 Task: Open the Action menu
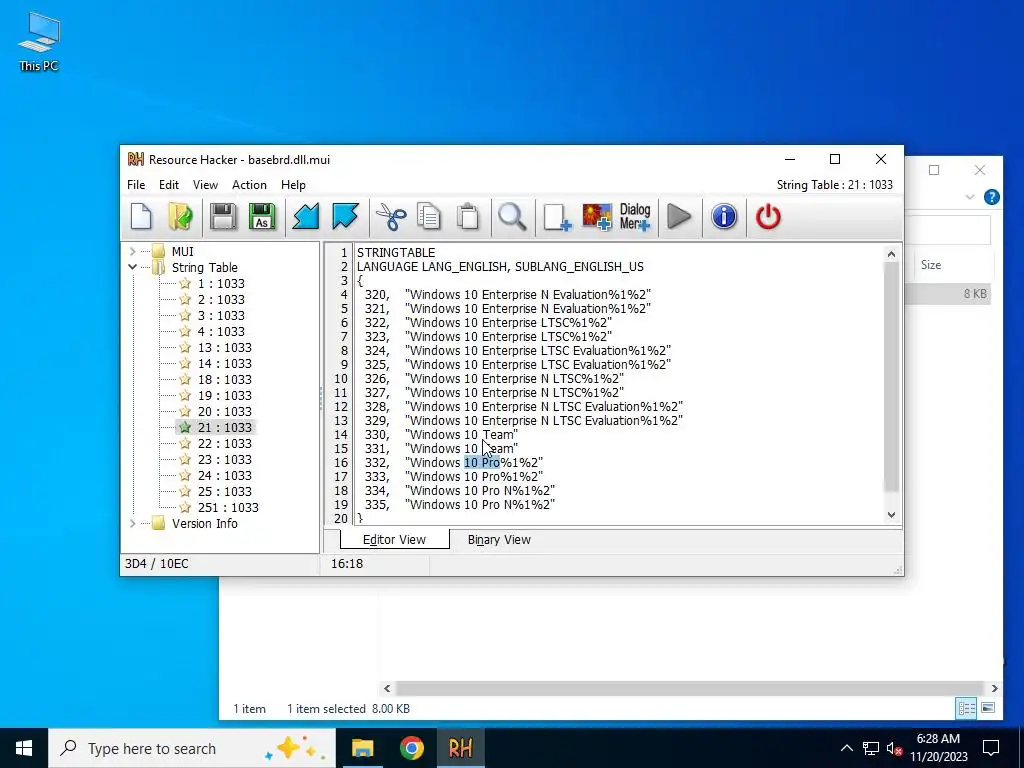[x=249, y=185]
